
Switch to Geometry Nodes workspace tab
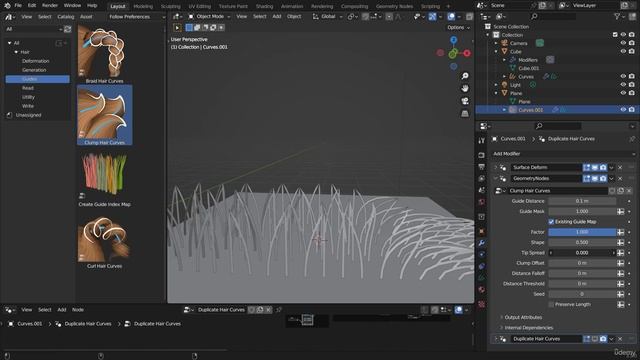click(x=394, y=7)
